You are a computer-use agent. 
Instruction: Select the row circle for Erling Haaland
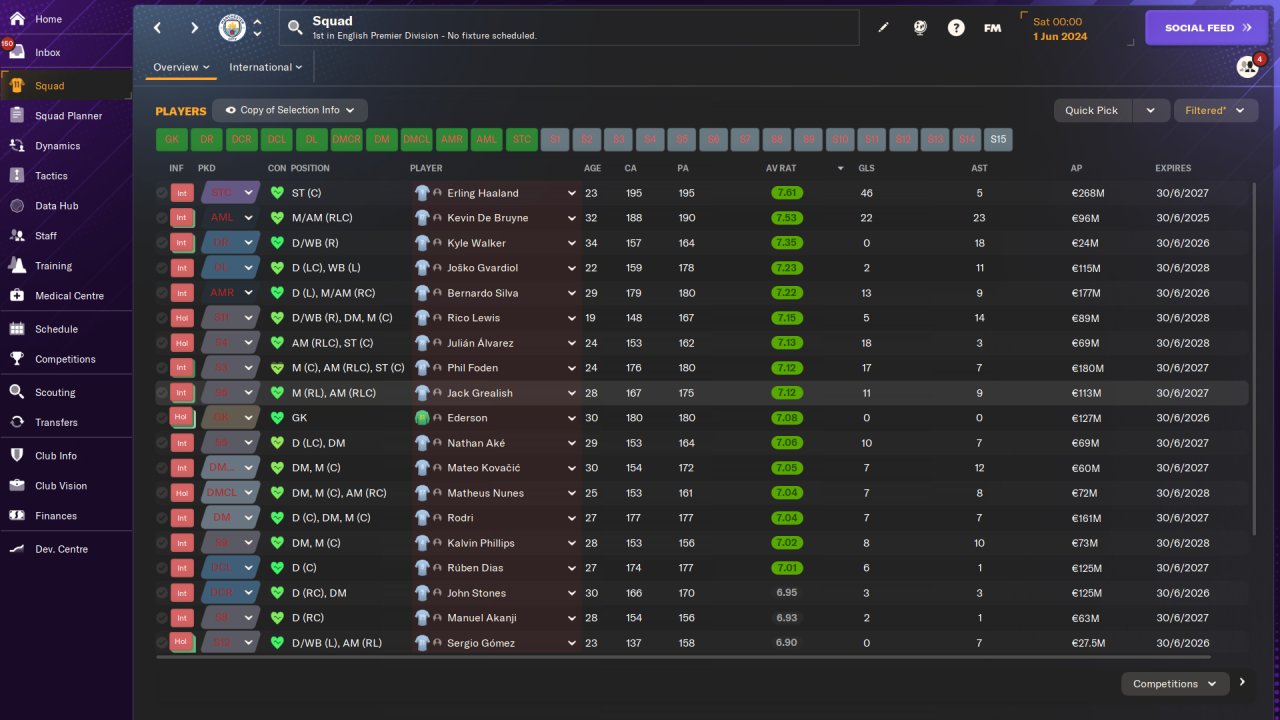point(162,193)
